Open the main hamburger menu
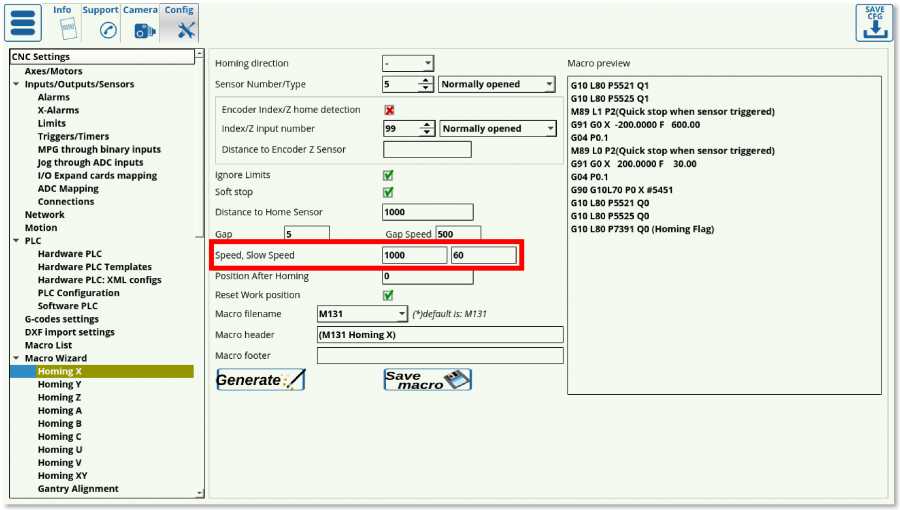The width and height of the screenshot is (900, 510). [23, 22]
